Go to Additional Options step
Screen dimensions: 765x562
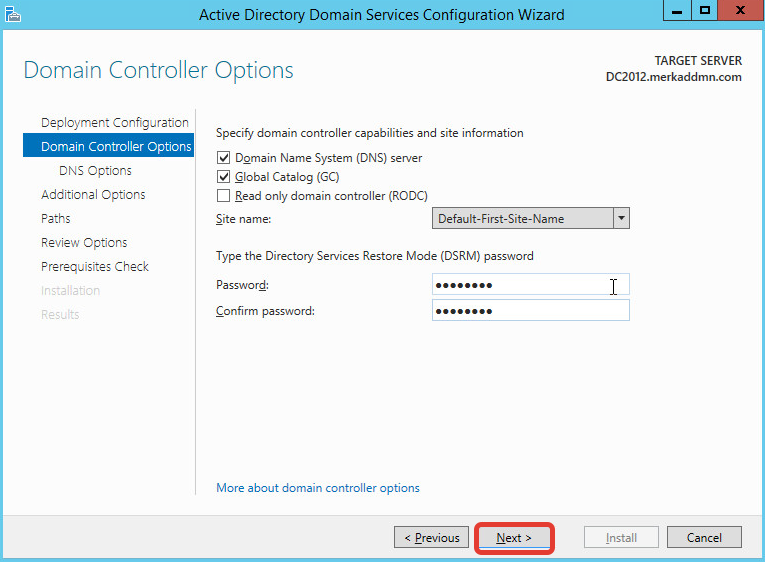(93, 195)
